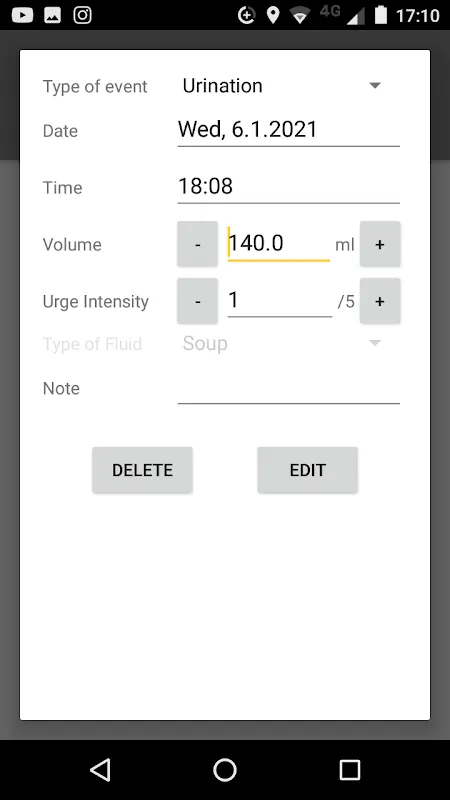Decrease volume with the minus button
Screen dimensions: 450x800
pos(197,244)
